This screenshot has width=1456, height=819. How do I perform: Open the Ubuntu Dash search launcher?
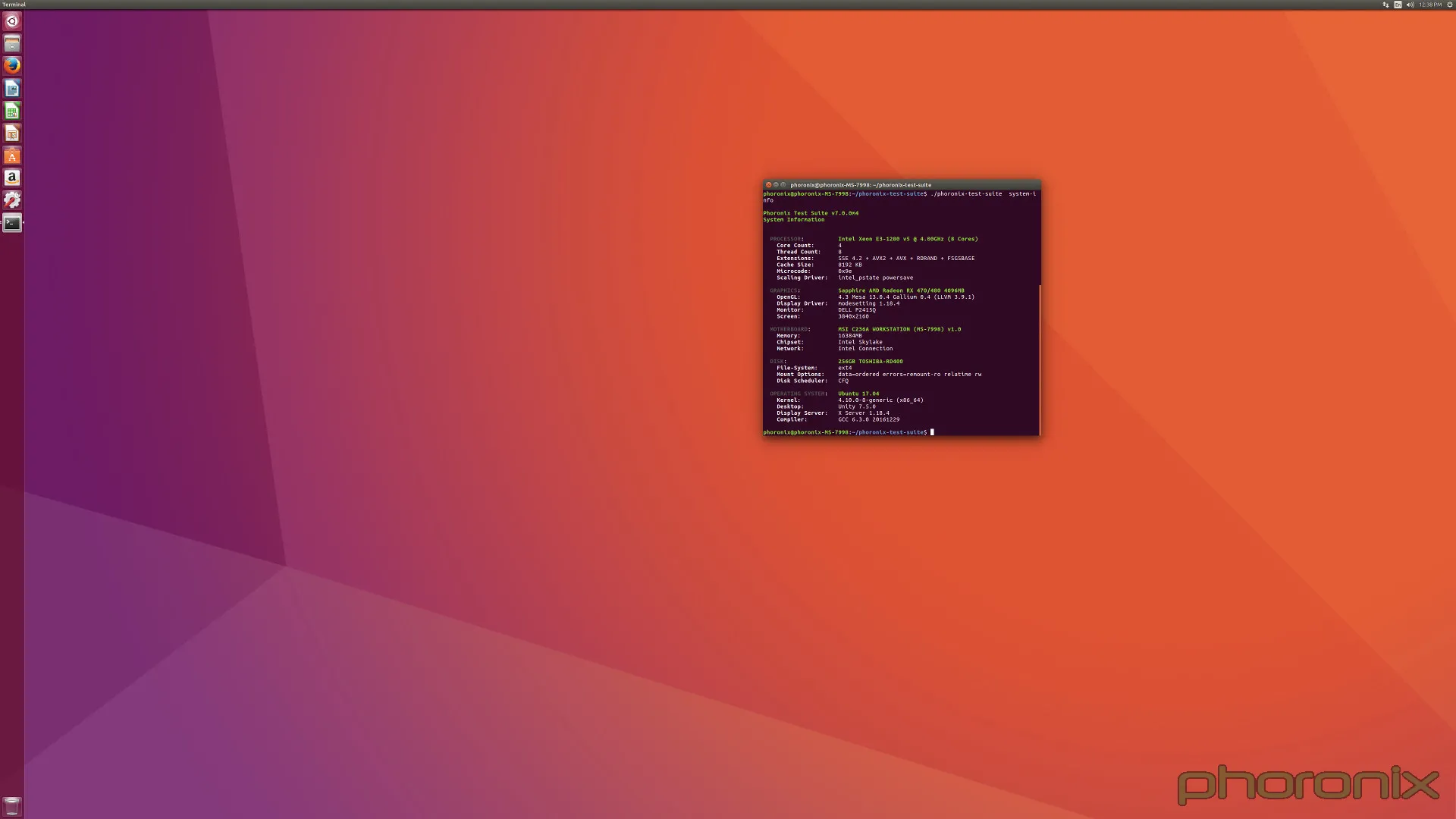11,21
